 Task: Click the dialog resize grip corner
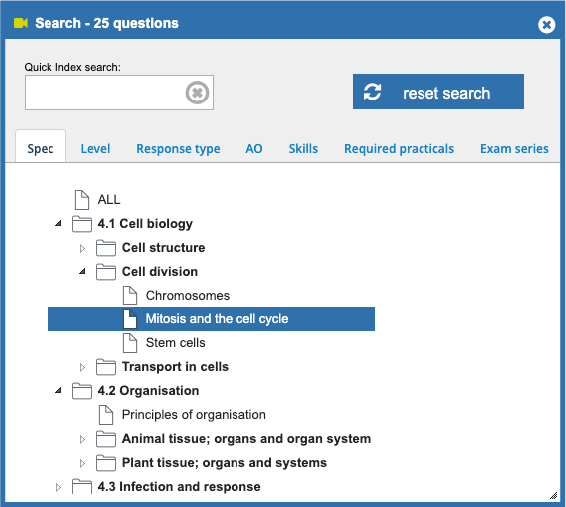(x=553, y=495)
